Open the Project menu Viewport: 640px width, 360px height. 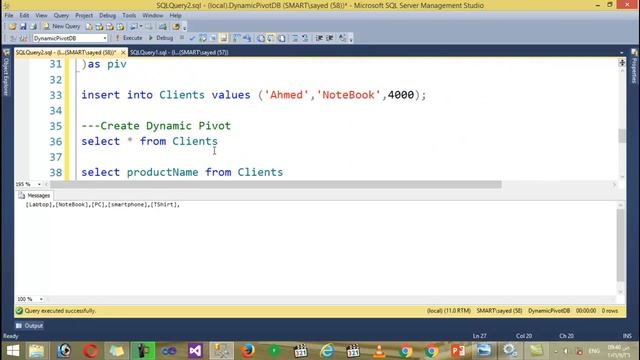tap(84, 16)
